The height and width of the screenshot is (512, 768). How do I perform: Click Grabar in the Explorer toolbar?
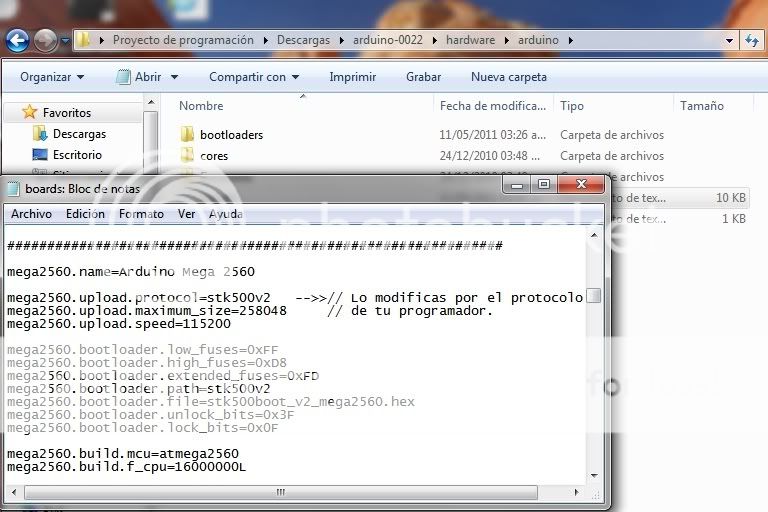[423, 77]
